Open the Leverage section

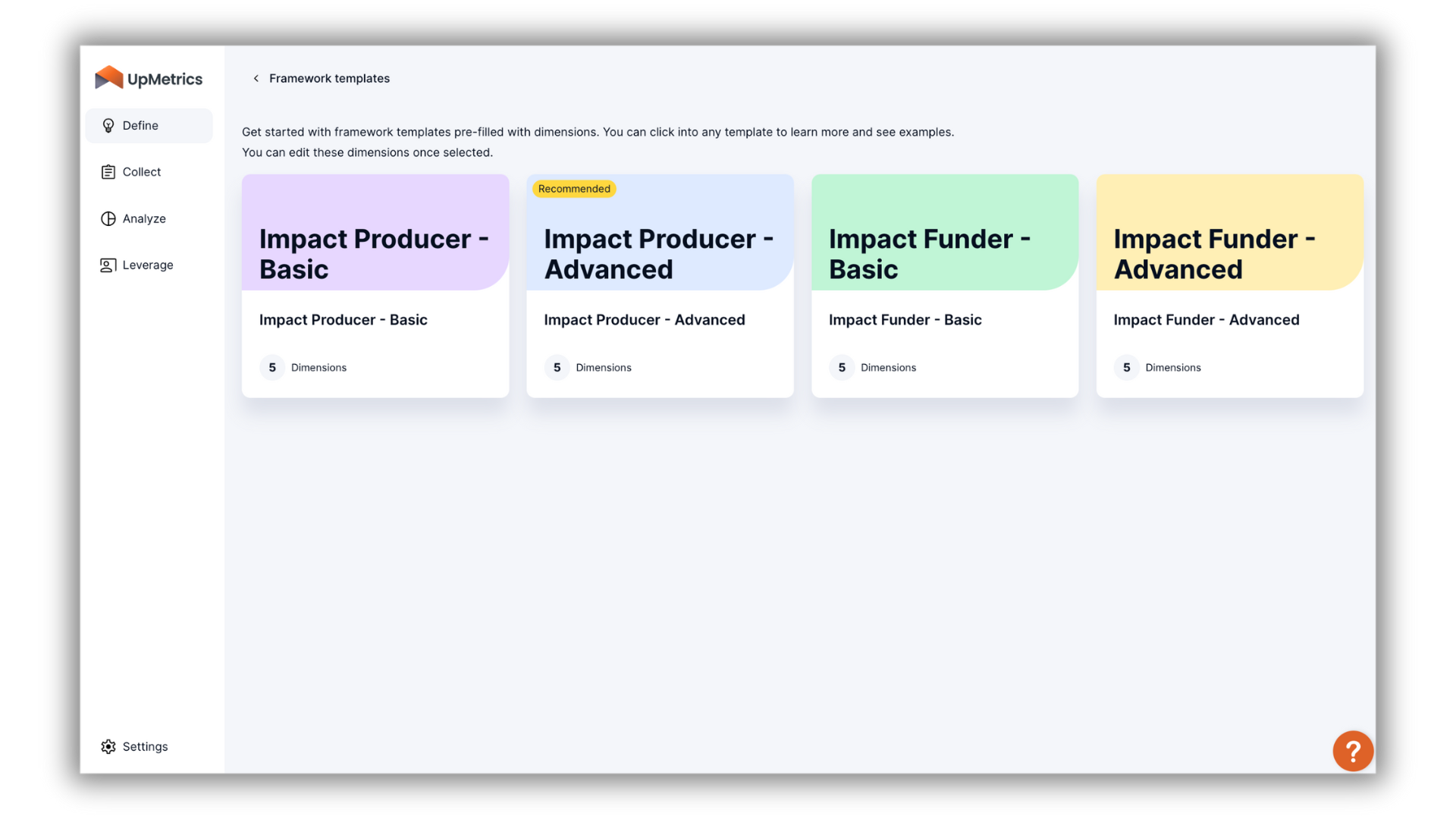(149, 265)
